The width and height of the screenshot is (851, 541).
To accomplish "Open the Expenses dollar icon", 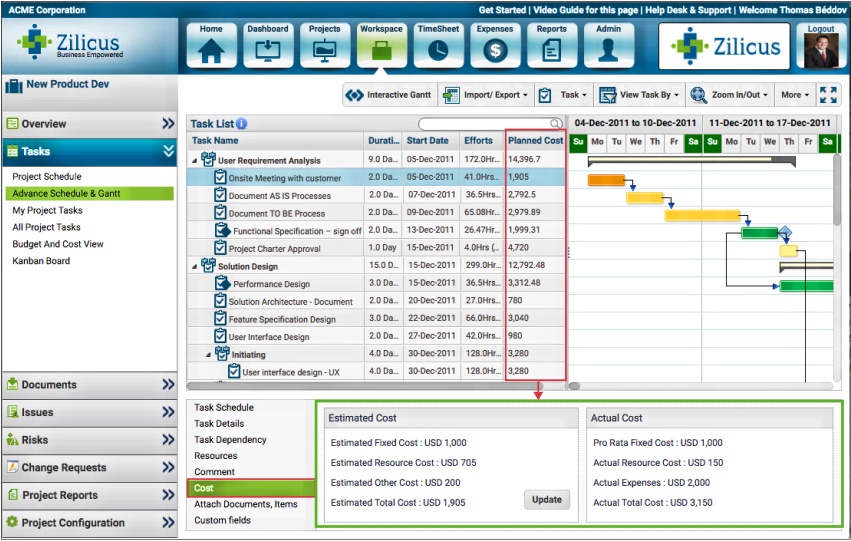I will [x=495, y=49].
